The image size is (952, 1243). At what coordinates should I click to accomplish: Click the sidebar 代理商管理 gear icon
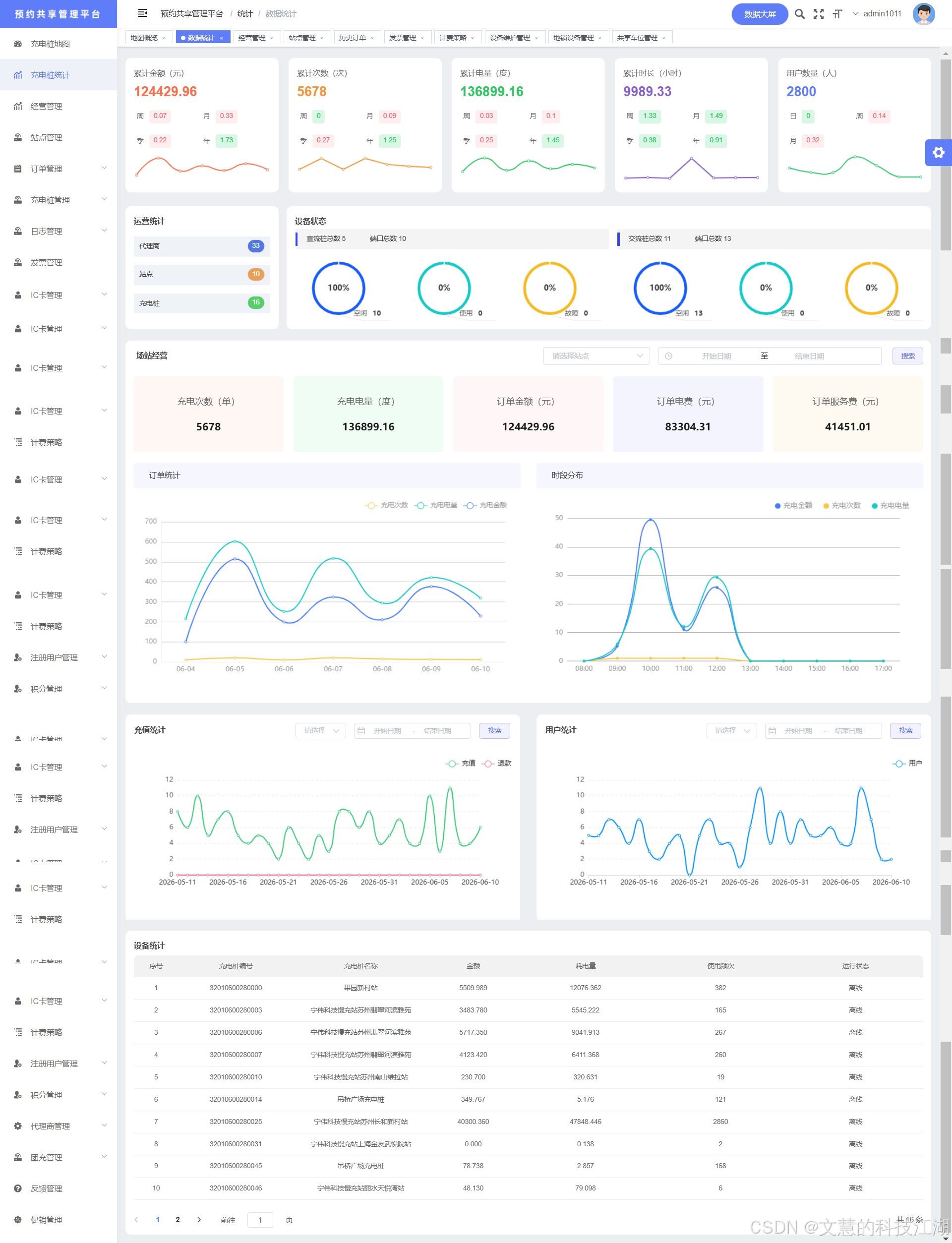[x=18, y=1125]
